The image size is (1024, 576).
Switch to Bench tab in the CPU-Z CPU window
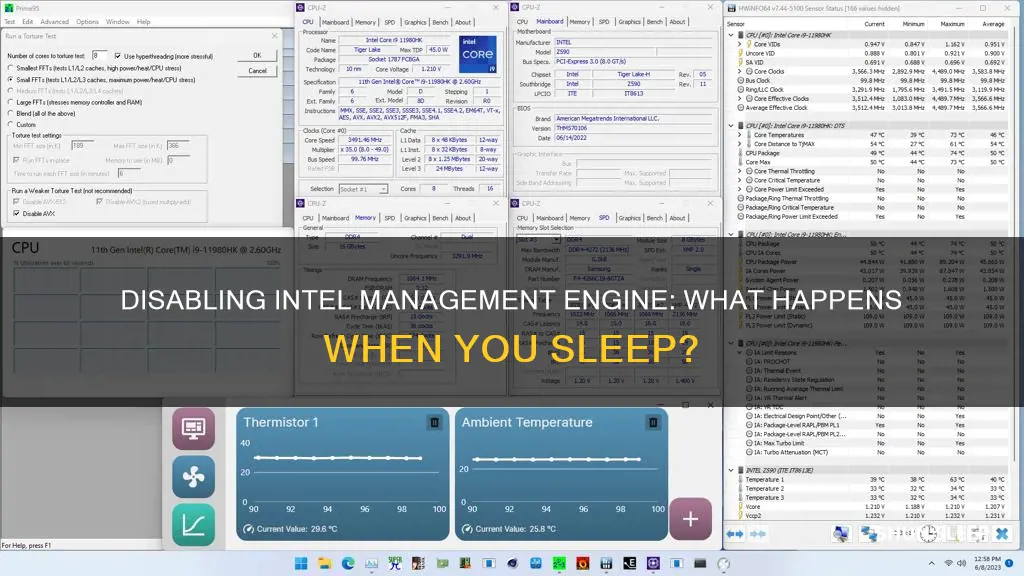[441, 22]
